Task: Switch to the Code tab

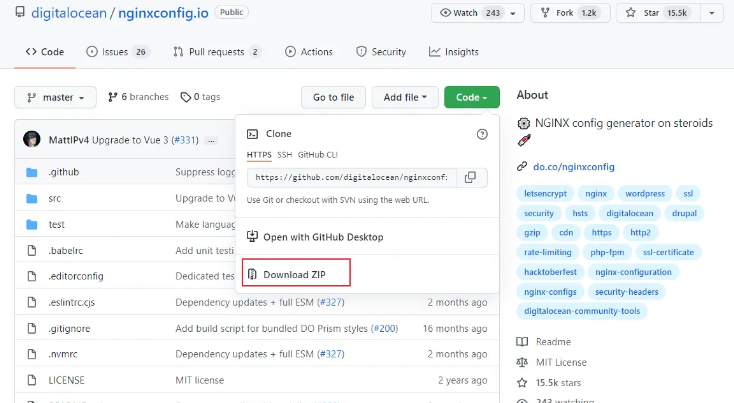Action: (x=45, y=52)
